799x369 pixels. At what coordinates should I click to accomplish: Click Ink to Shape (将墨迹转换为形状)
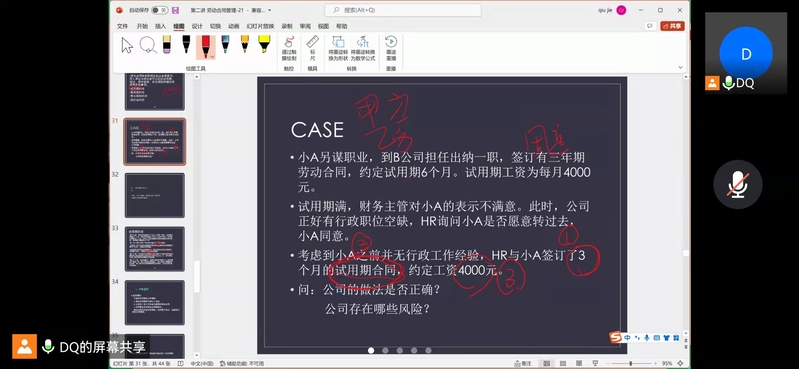(x=338, y=48)
